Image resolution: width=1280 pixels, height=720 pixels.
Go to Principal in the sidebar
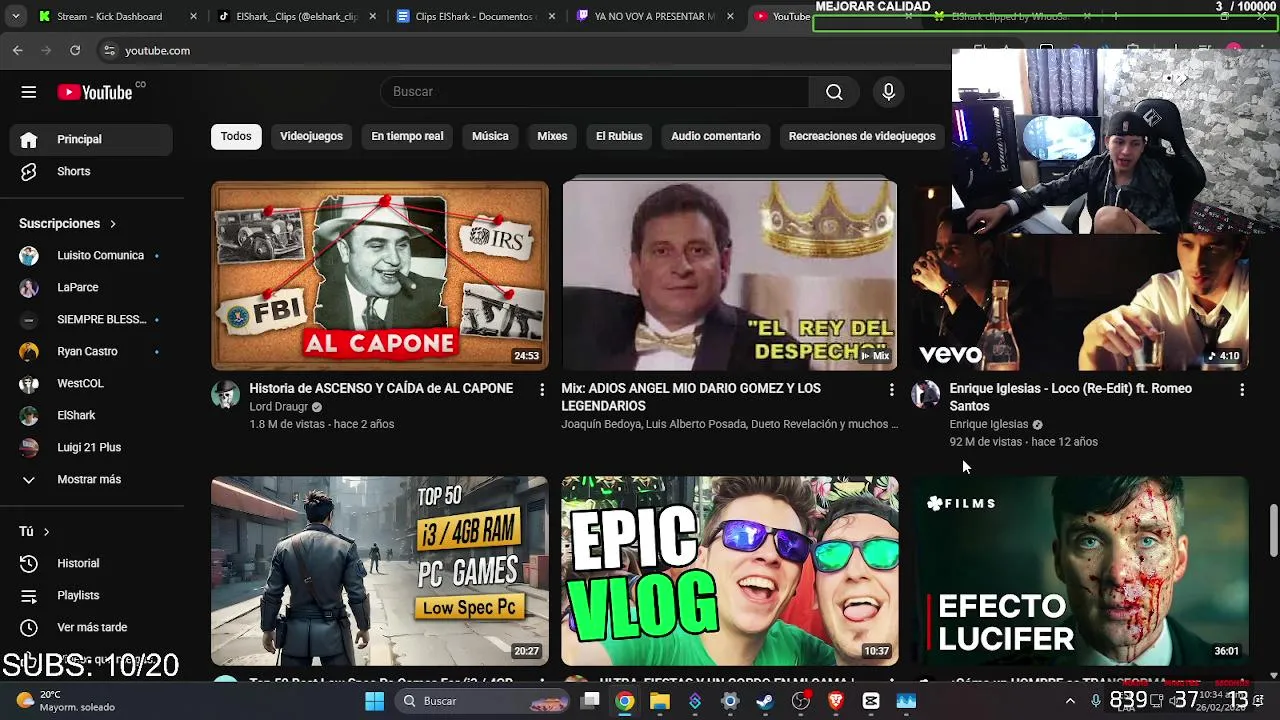click(x=91, y=139)
